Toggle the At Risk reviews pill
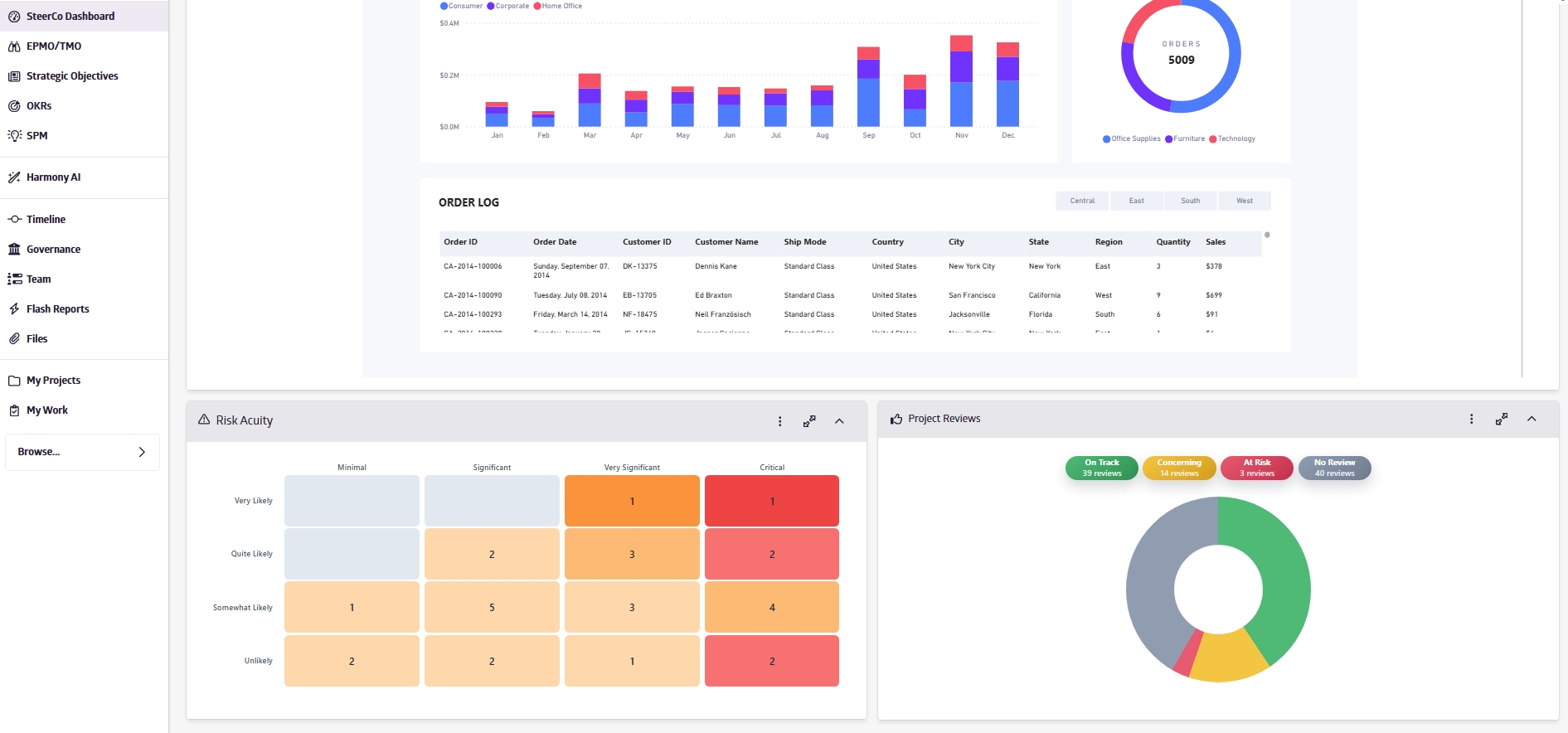The height and width of the screenshot is (733, 1568). point(1257,468)
